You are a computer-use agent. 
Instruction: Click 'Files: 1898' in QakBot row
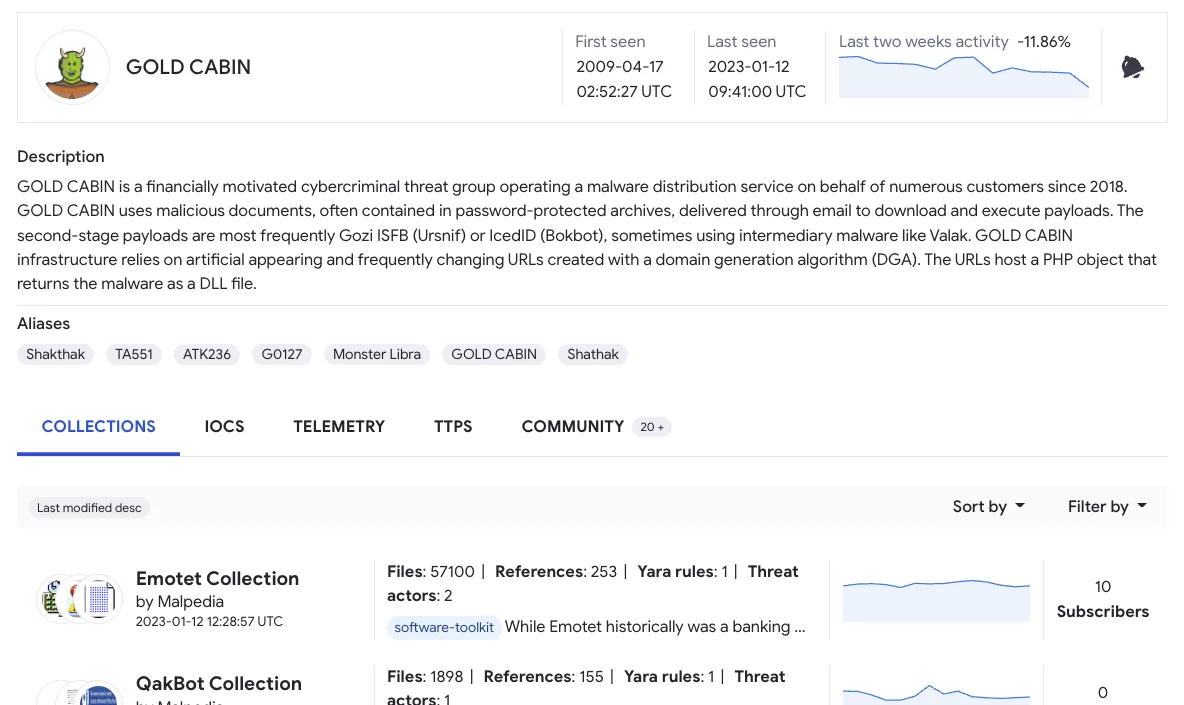tap(425, 676)
